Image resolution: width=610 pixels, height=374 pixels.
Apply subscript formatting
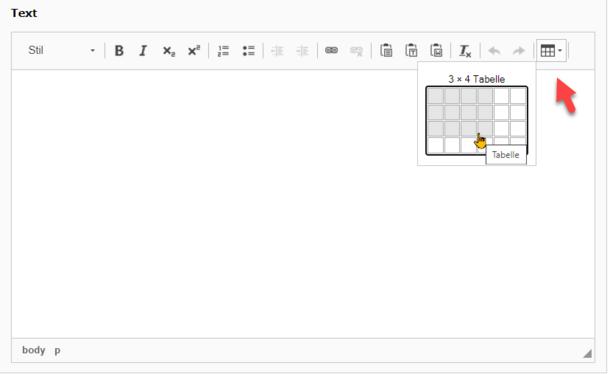click(x=168, y=51)
